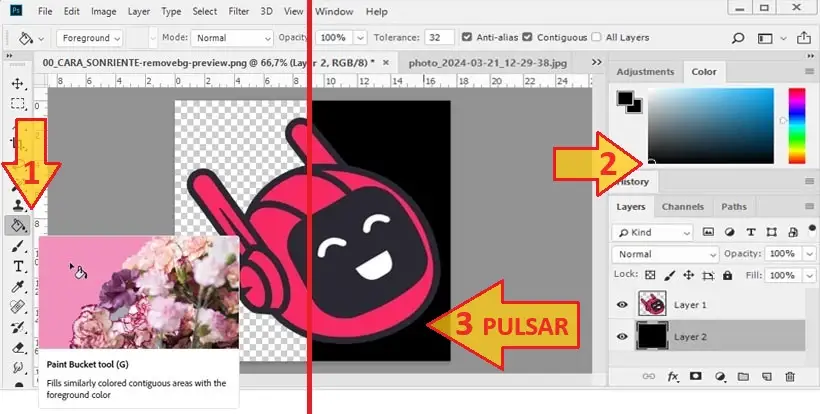Toggle lock transparent pixels
The height and width of the screenshot is (414, 820).
tap(650, 275)
